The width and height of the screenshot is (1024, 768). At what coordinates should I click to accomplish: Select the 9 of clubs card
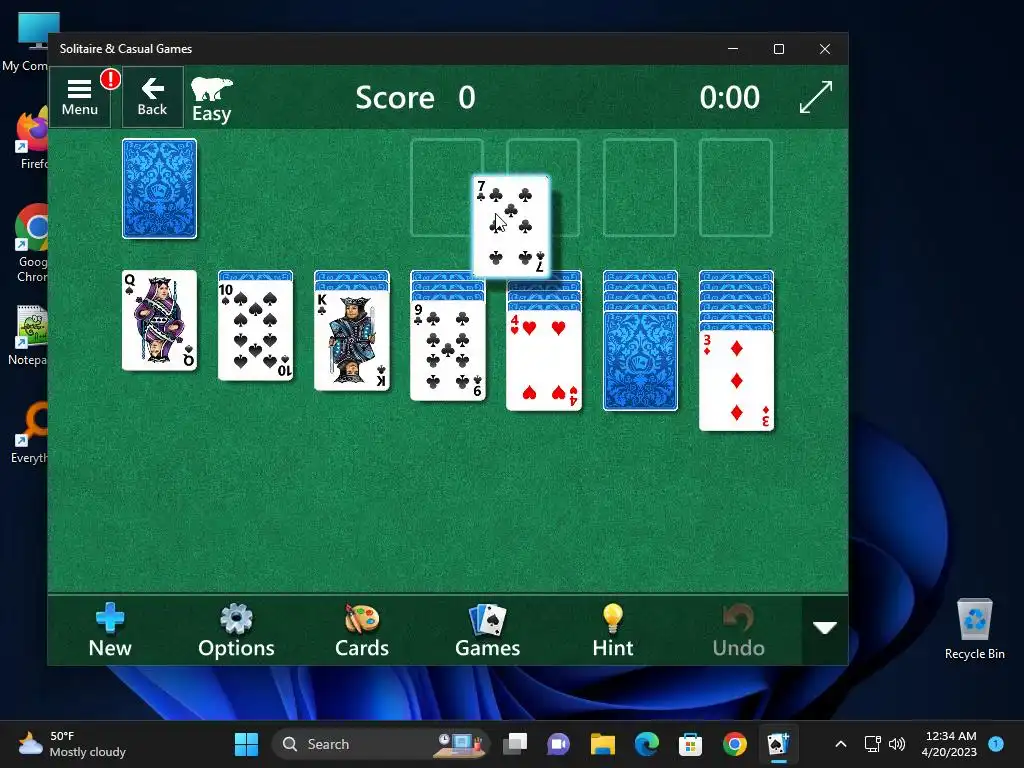point(447,351)
